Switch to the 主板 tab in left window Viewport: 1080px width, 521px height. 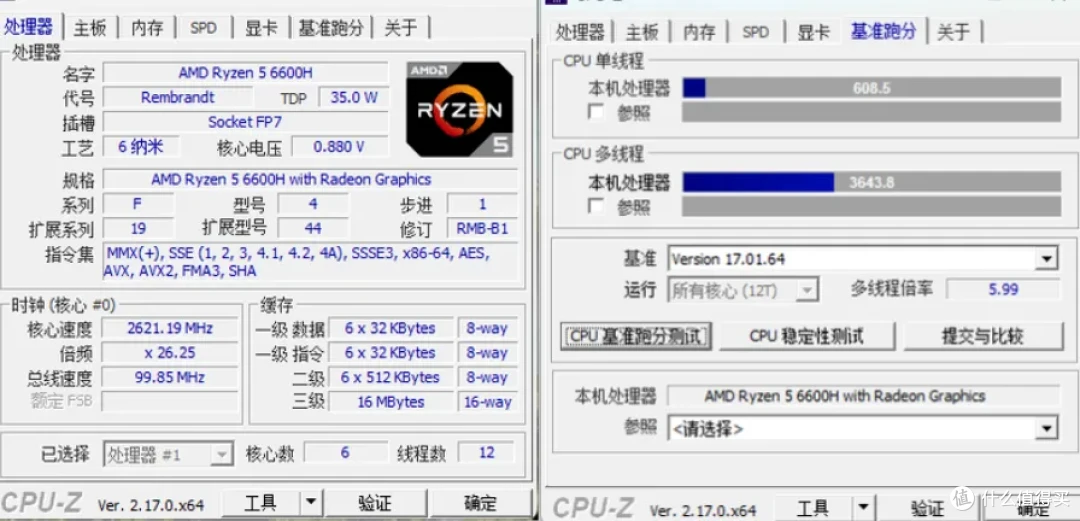(90, 28)
